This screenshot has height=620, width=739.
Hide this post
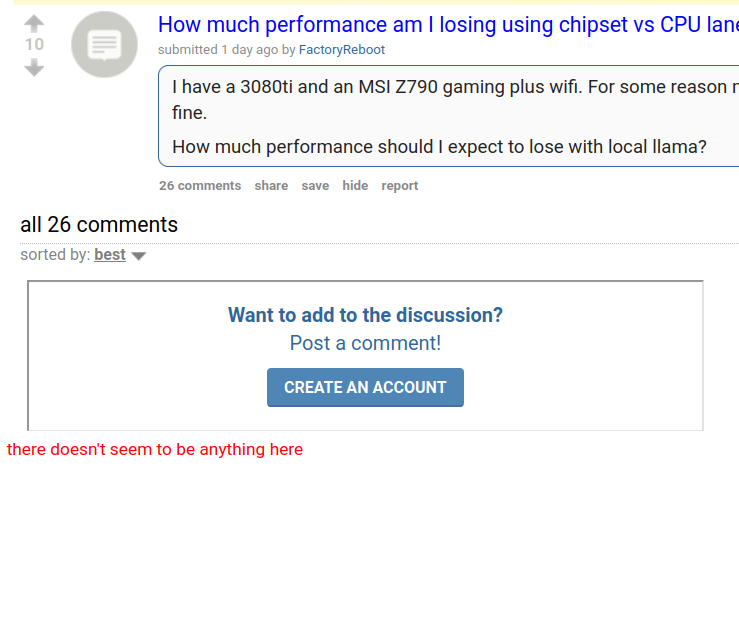tap(355, 186)
